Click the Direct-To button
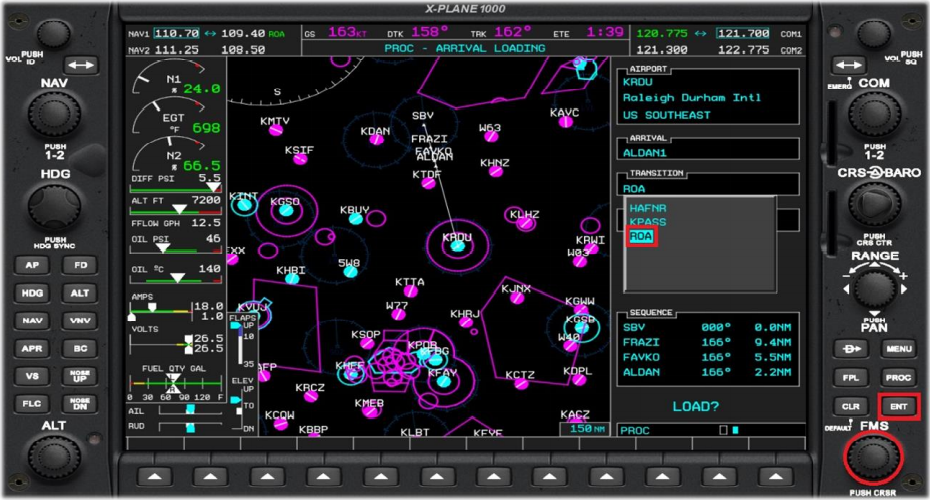The width and height of the screenshot is (930, 500). click(x=851, y=349)
